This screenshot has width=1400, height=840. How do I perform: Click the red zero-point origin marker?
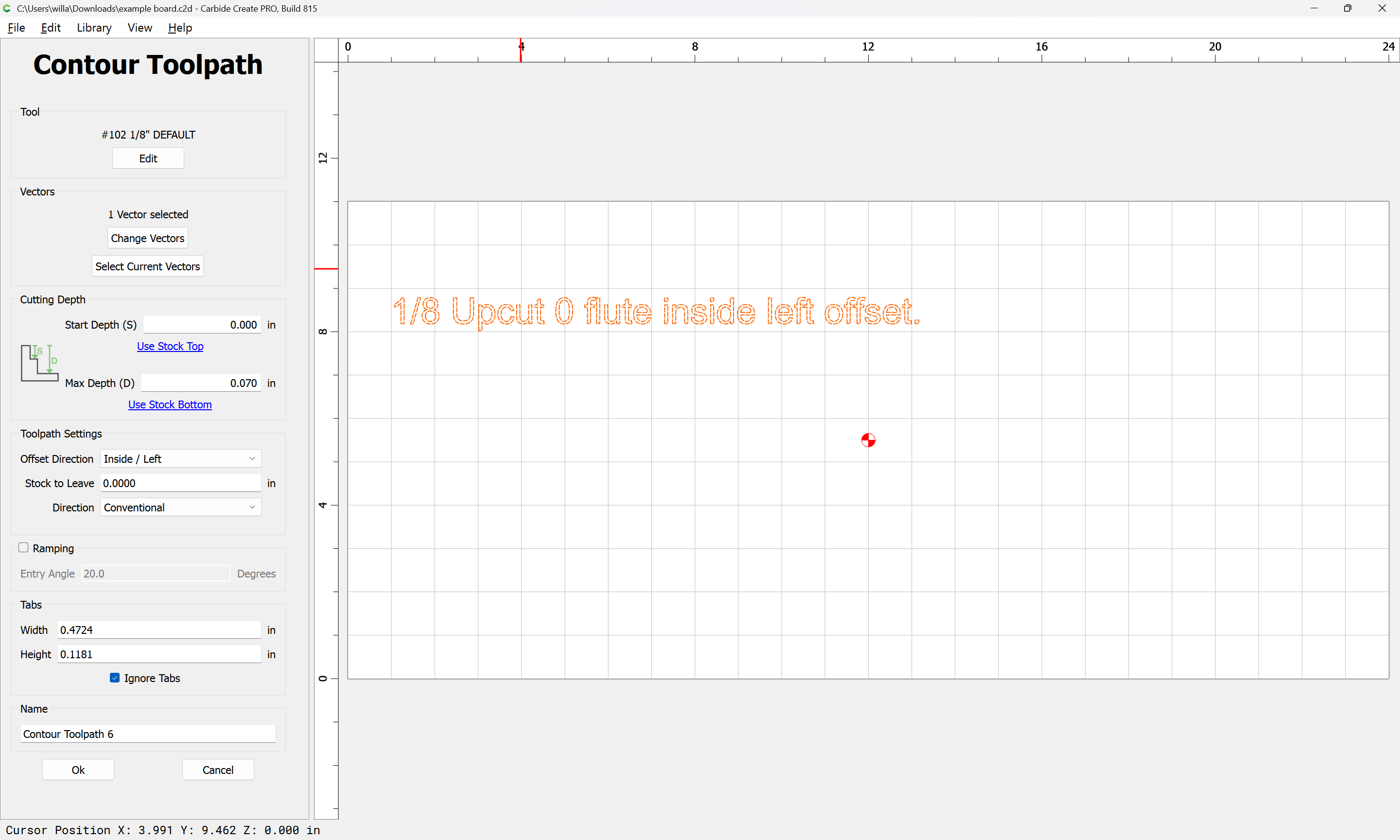pos(868,440)
